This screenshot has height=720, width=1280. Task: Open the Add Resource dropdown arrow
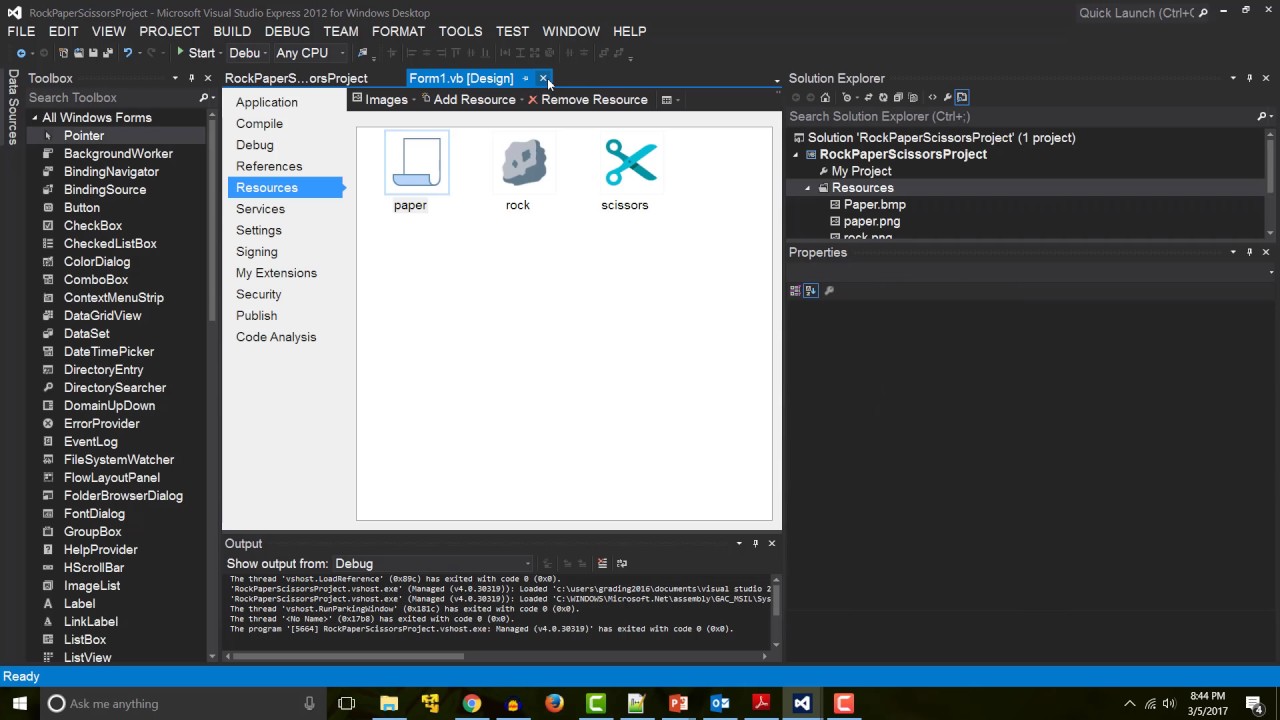[x=521, y=99]
